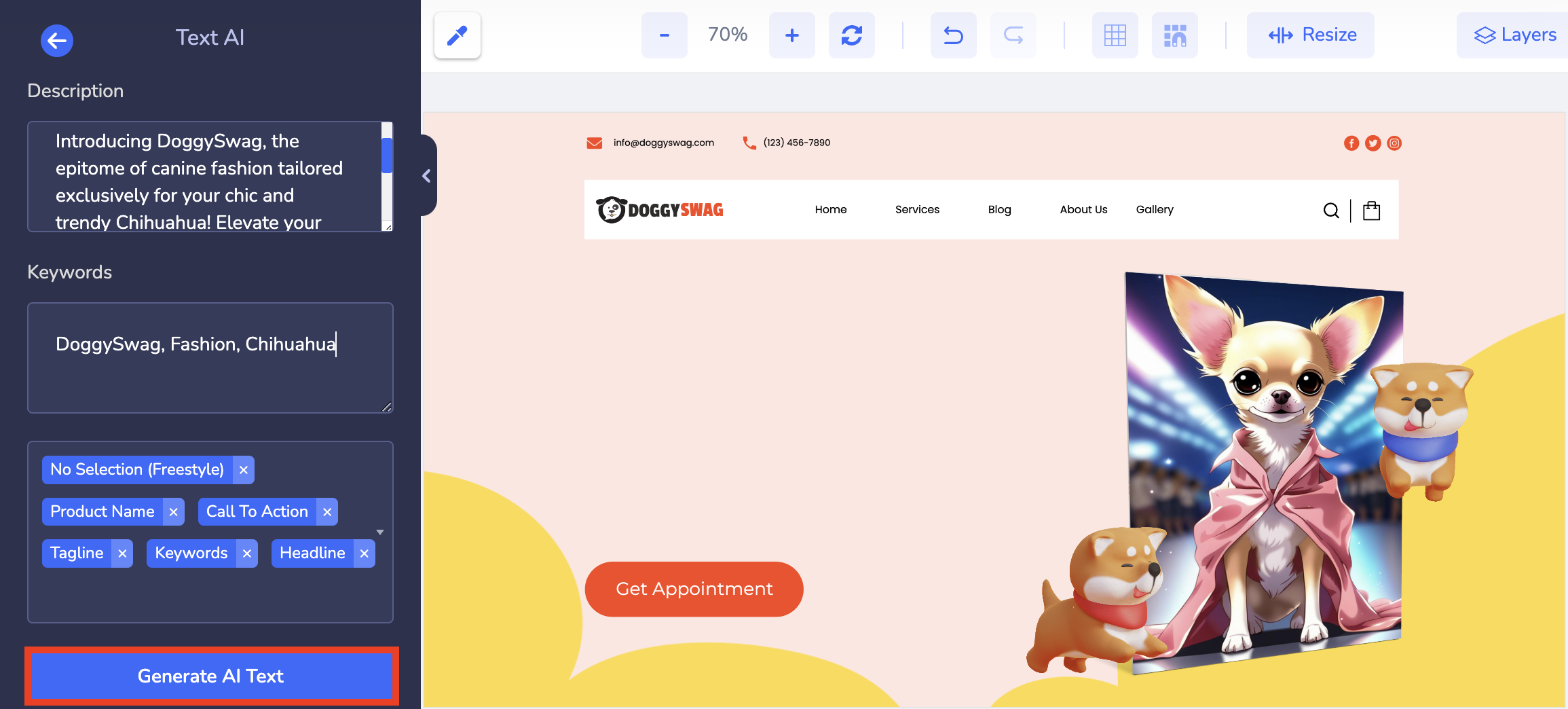Toggle the grid overlay icon
Image resolution: width=1568 pixels, height=709 pixels.
coord(1115,35)
